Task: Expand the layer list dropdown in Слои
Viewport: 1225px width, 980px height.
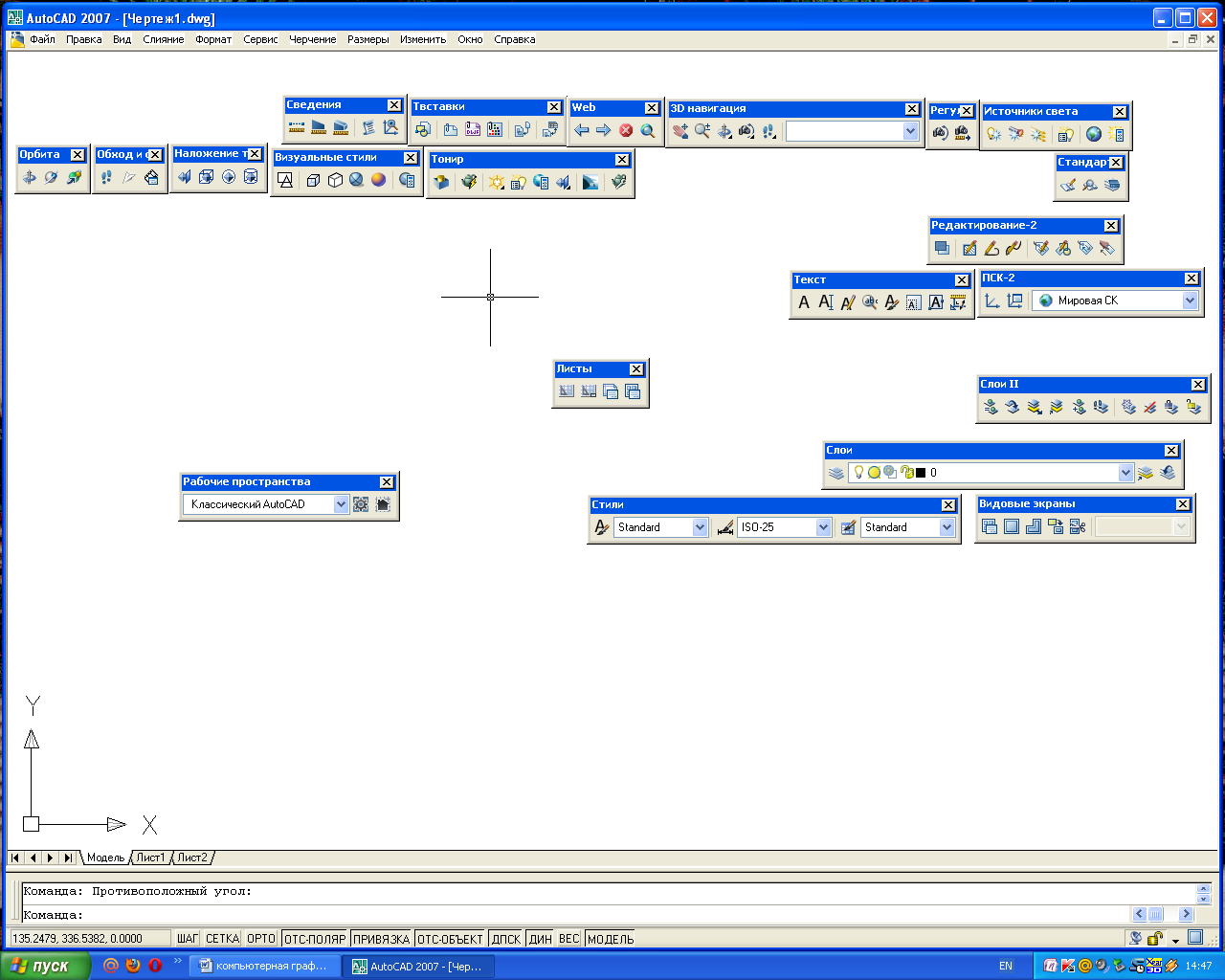Action: pos(1126,473)
